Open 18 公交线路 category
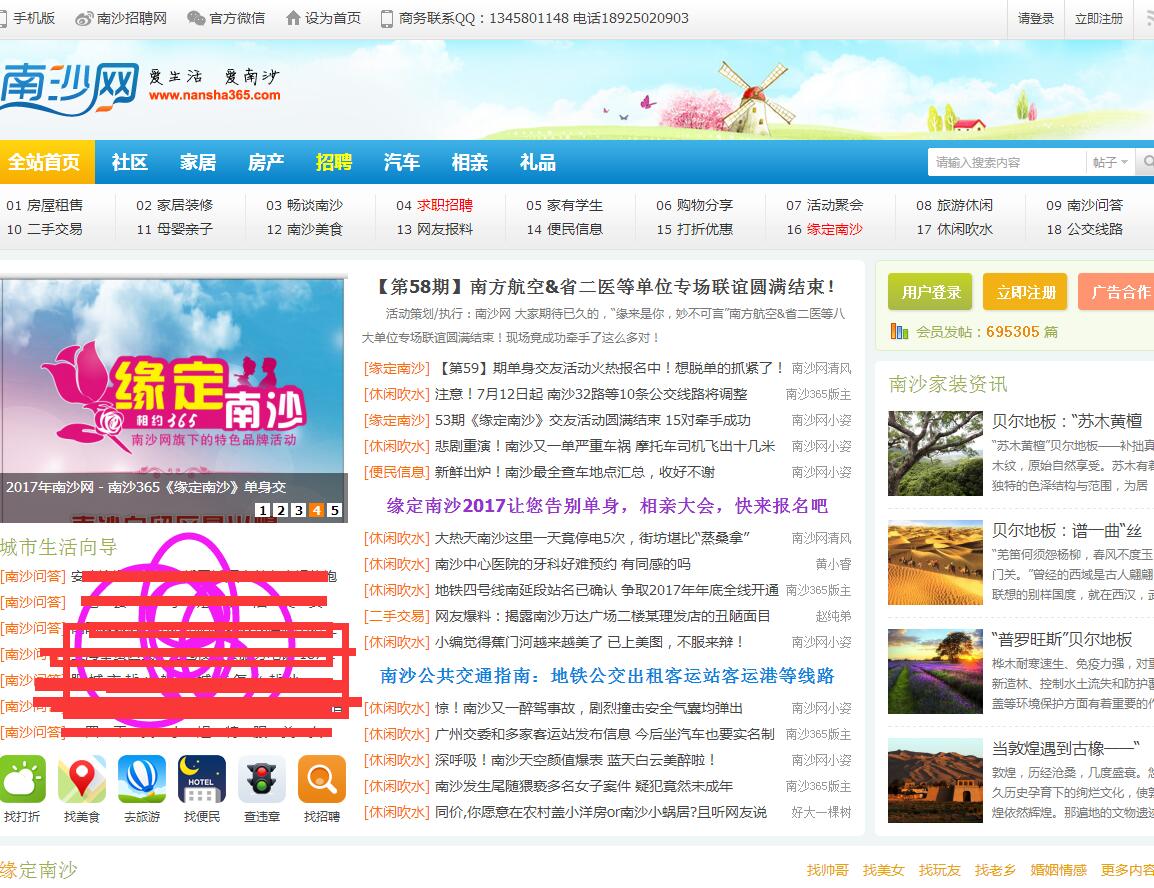 [1085, 229]
